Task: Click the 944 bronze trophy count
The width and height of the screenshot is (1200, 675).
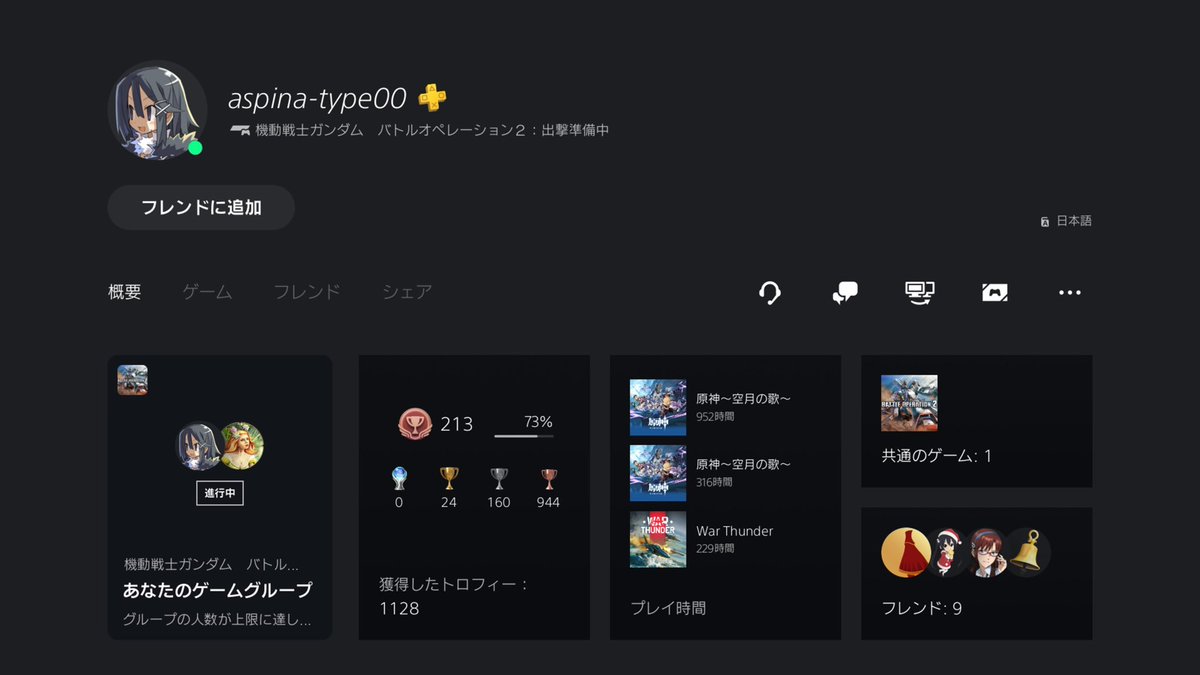Action: click(548, 502)
